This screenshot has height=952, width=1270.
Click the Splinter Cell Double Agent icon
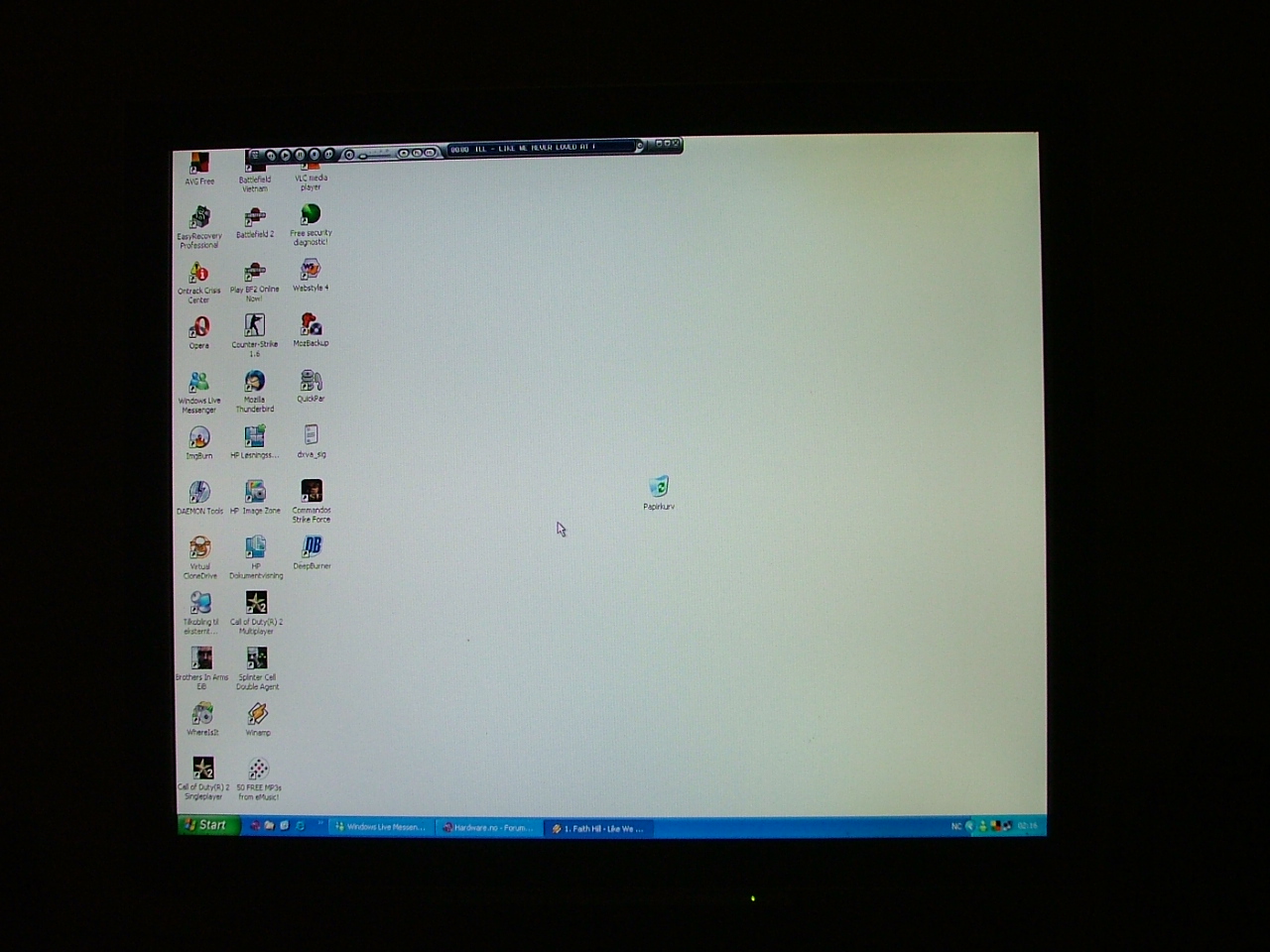click(257, 669)
